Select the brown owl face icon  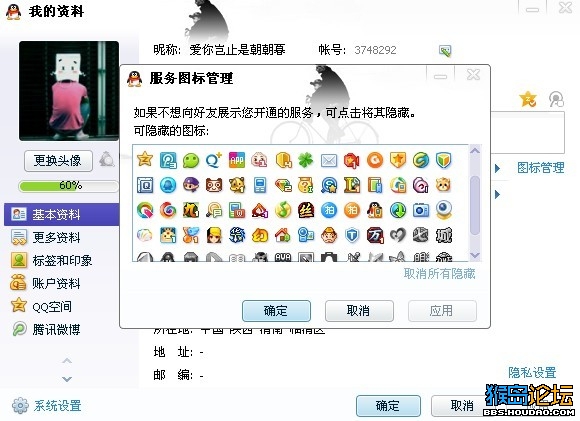point(214,185)
